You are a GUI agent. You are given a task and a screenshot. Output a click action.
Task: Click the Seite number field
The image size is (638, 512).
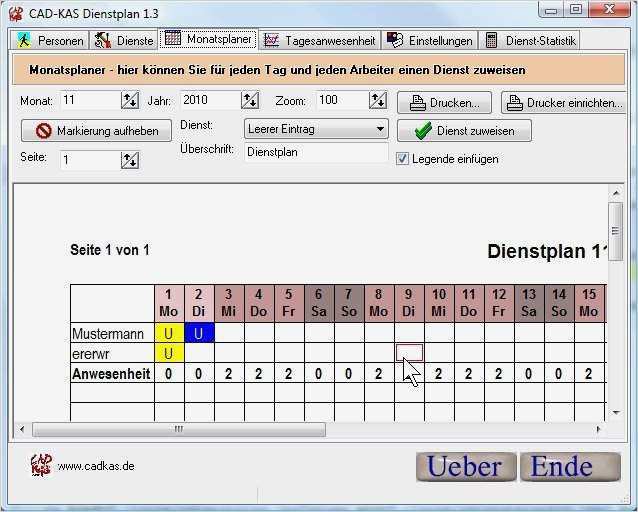(x=90, y=160)
